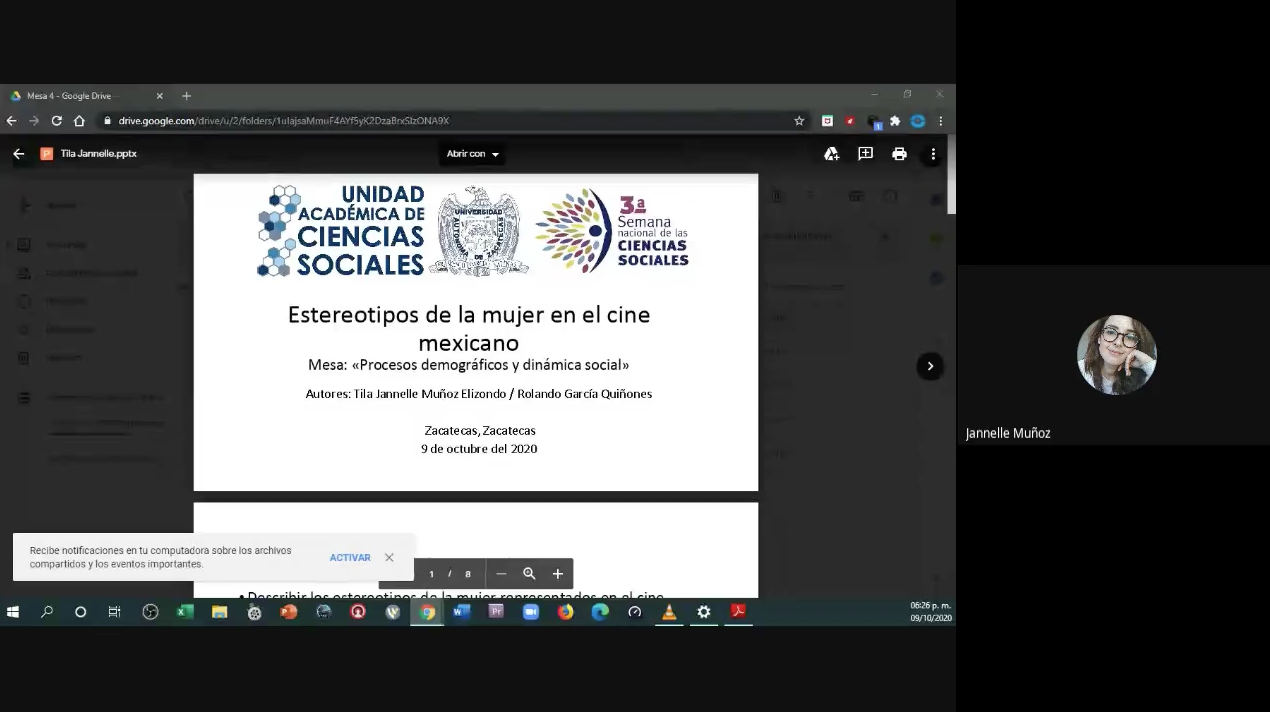Open more actions menu in viewer

pyautogui.click(x=933, y=154)
